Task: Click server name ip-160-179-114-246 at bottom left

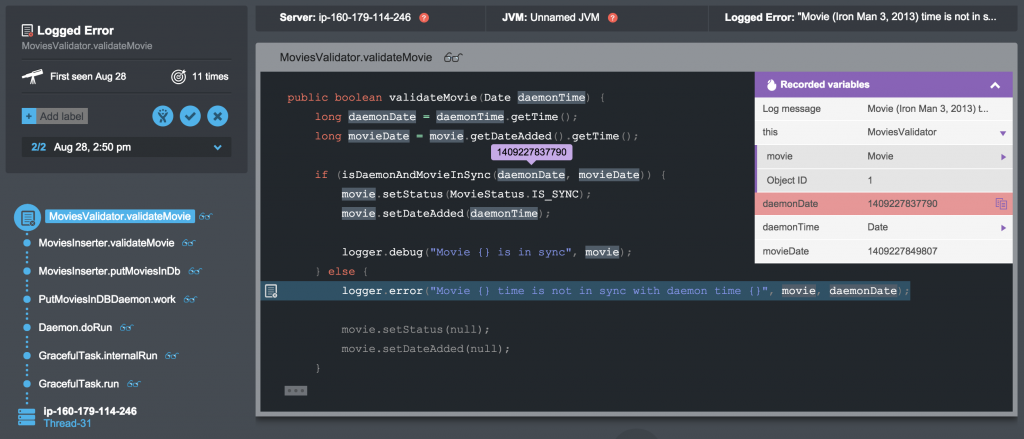Action: point(90,412)
